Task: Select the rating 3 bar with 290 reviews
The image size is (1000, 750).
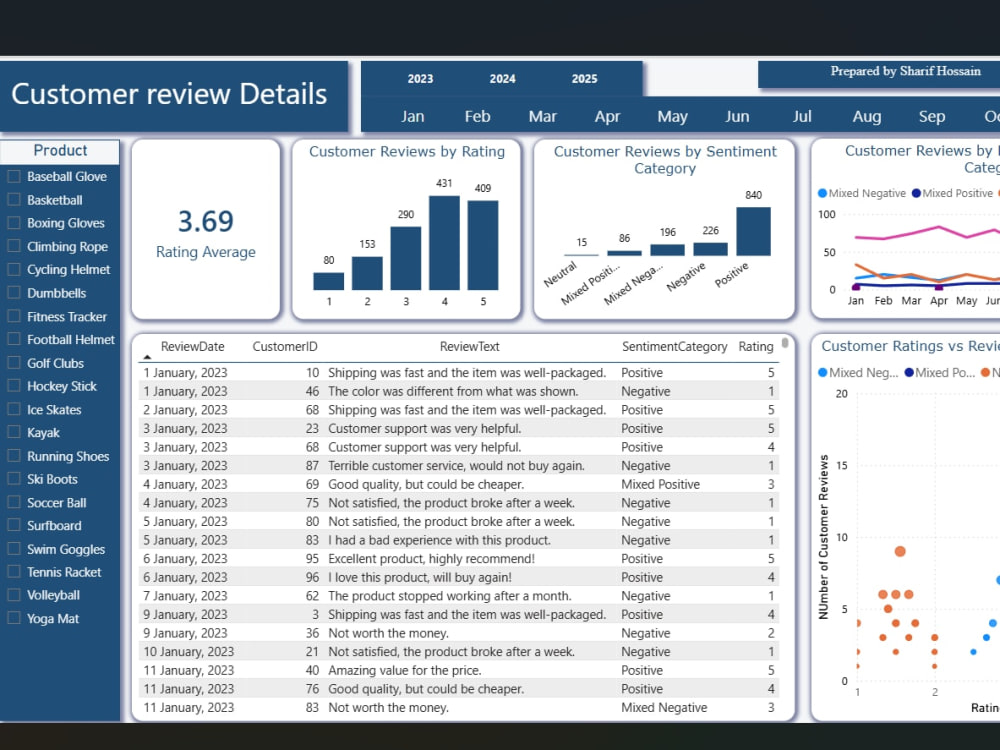Action: point(406,258)
